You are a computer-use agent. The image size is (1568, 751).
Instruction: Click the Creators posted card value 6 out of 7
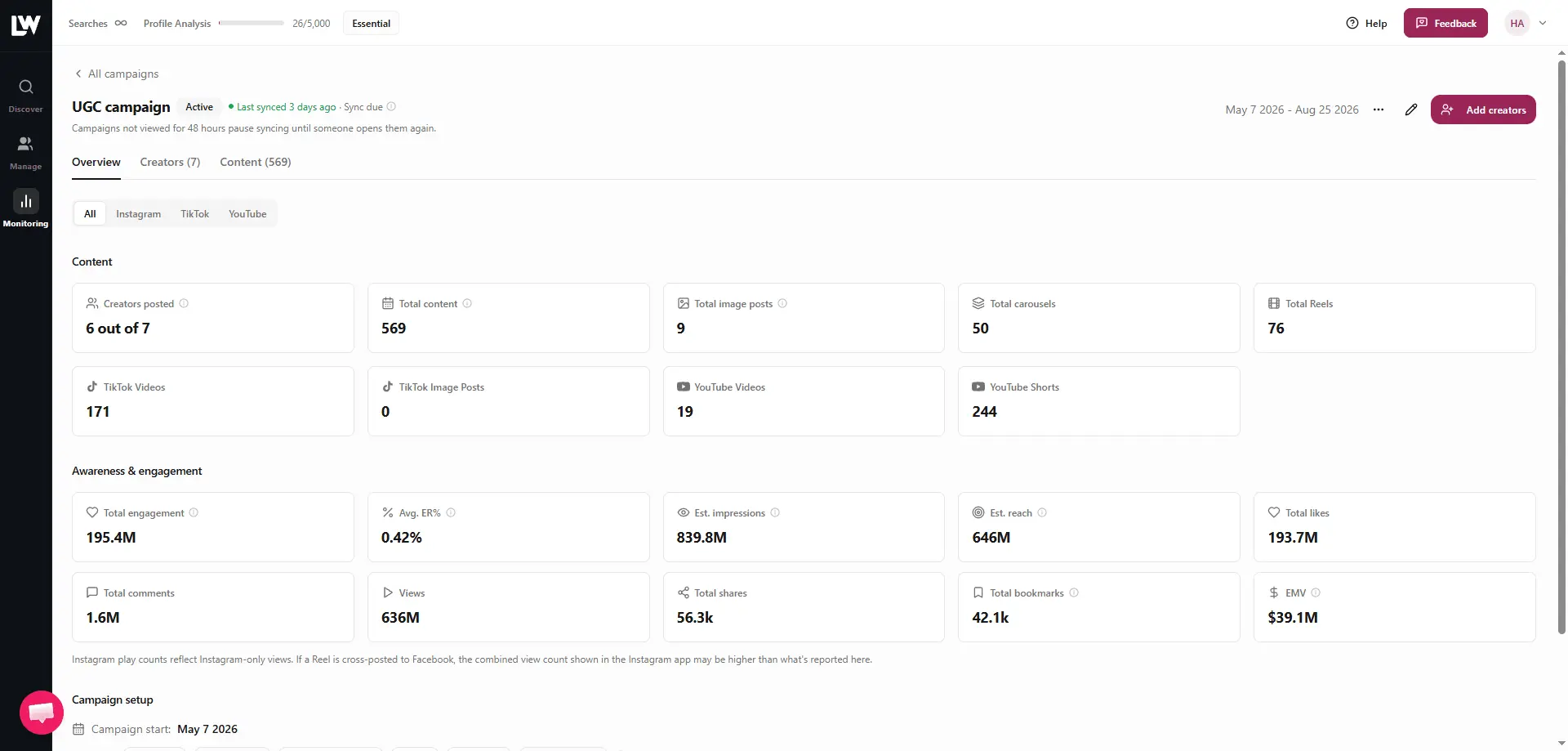[x=118, y=329]
